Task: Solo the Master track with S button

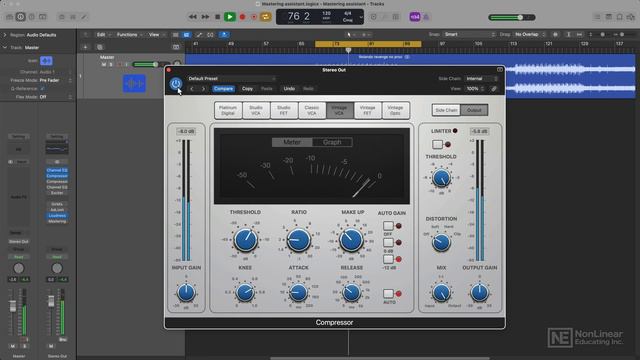Action: pos(111,64)
